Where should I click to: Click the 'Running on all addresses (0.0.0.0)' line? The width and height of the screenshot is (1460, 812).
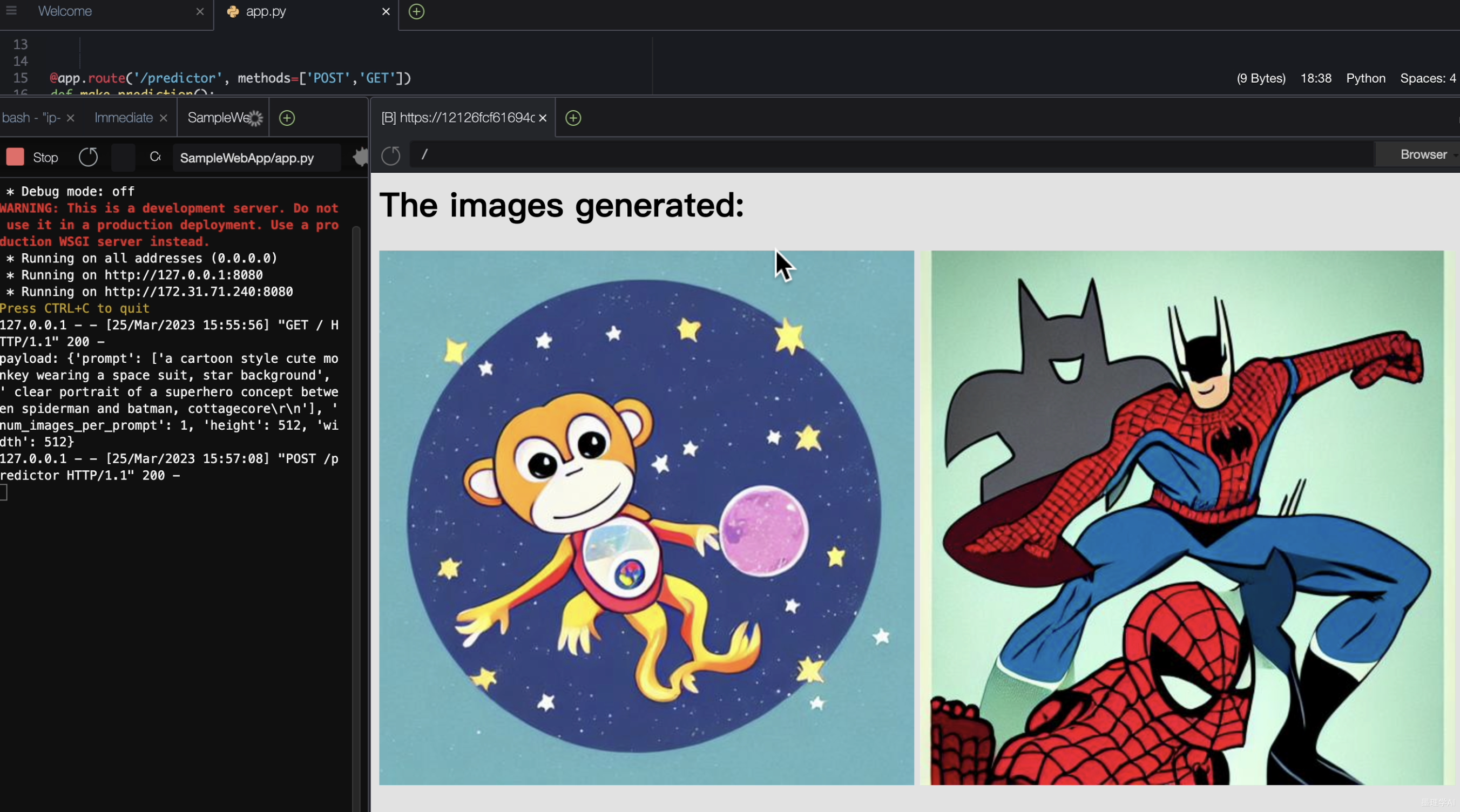(141, 259)
